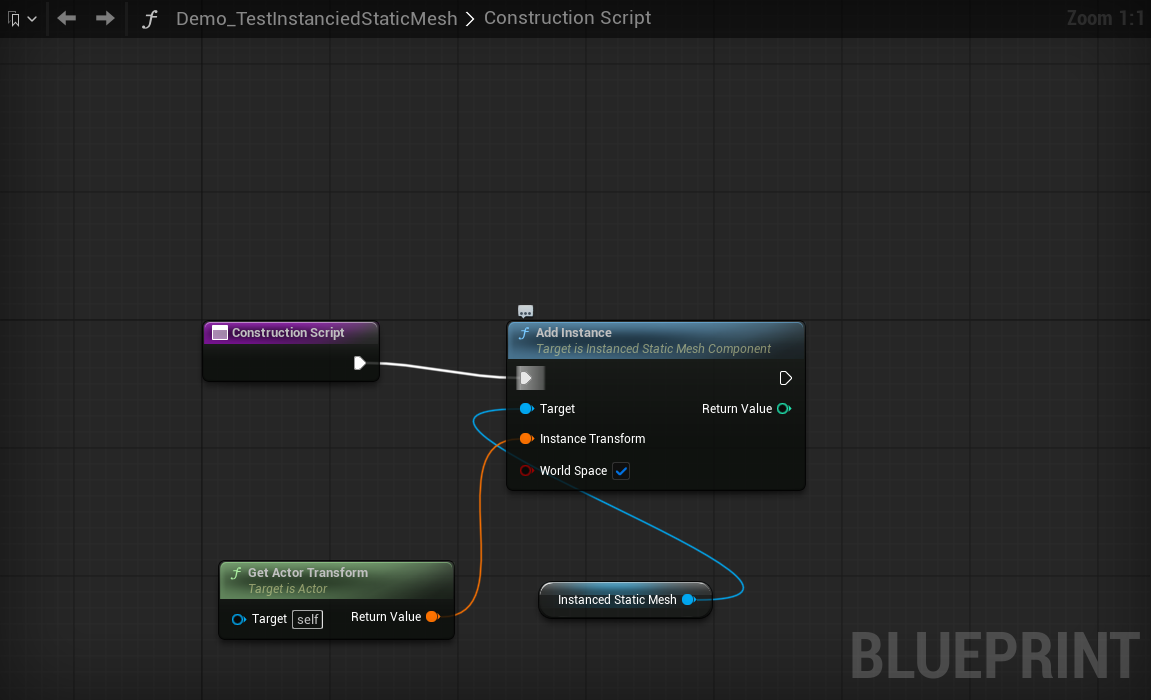Click Add Instance execution input pin
The image size is (1151, 700).
coord(526,379)
